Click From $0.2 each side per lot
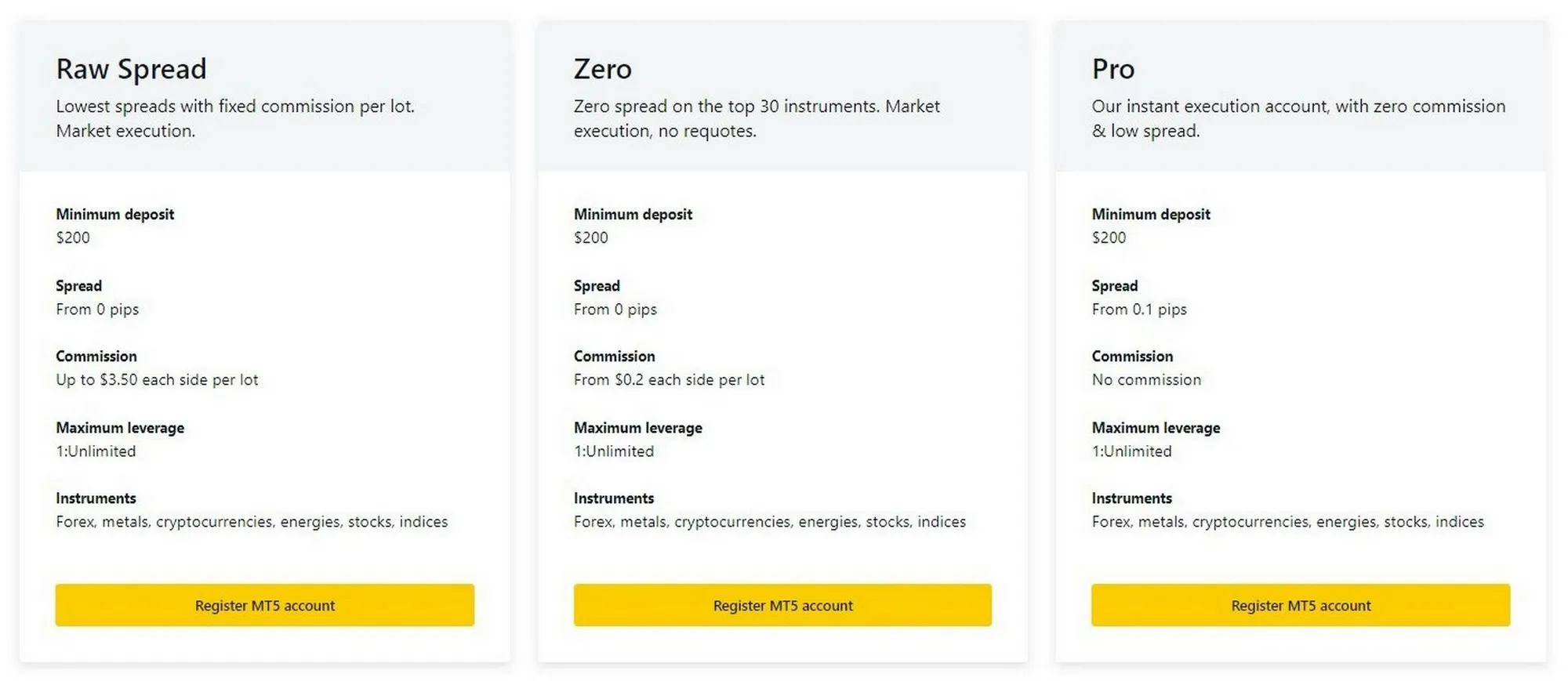Image resolution: width=1568 pixels, height=681 pixels. (669, 379)
